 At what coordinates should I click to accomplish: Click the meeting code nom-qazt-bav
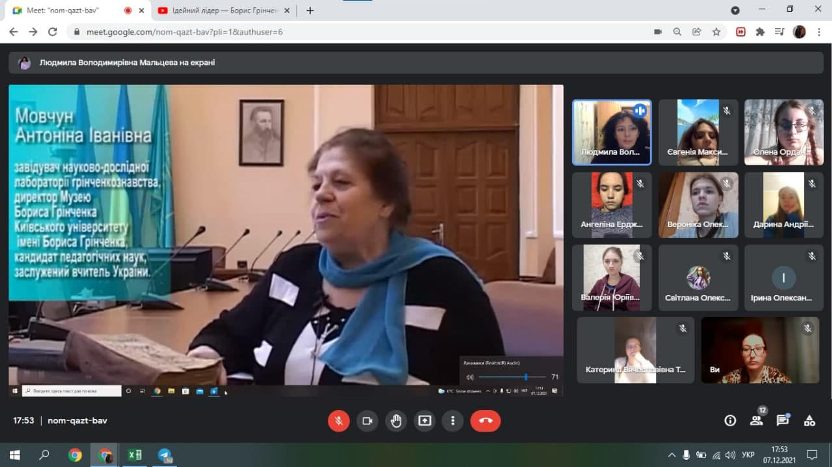point(77,420)
